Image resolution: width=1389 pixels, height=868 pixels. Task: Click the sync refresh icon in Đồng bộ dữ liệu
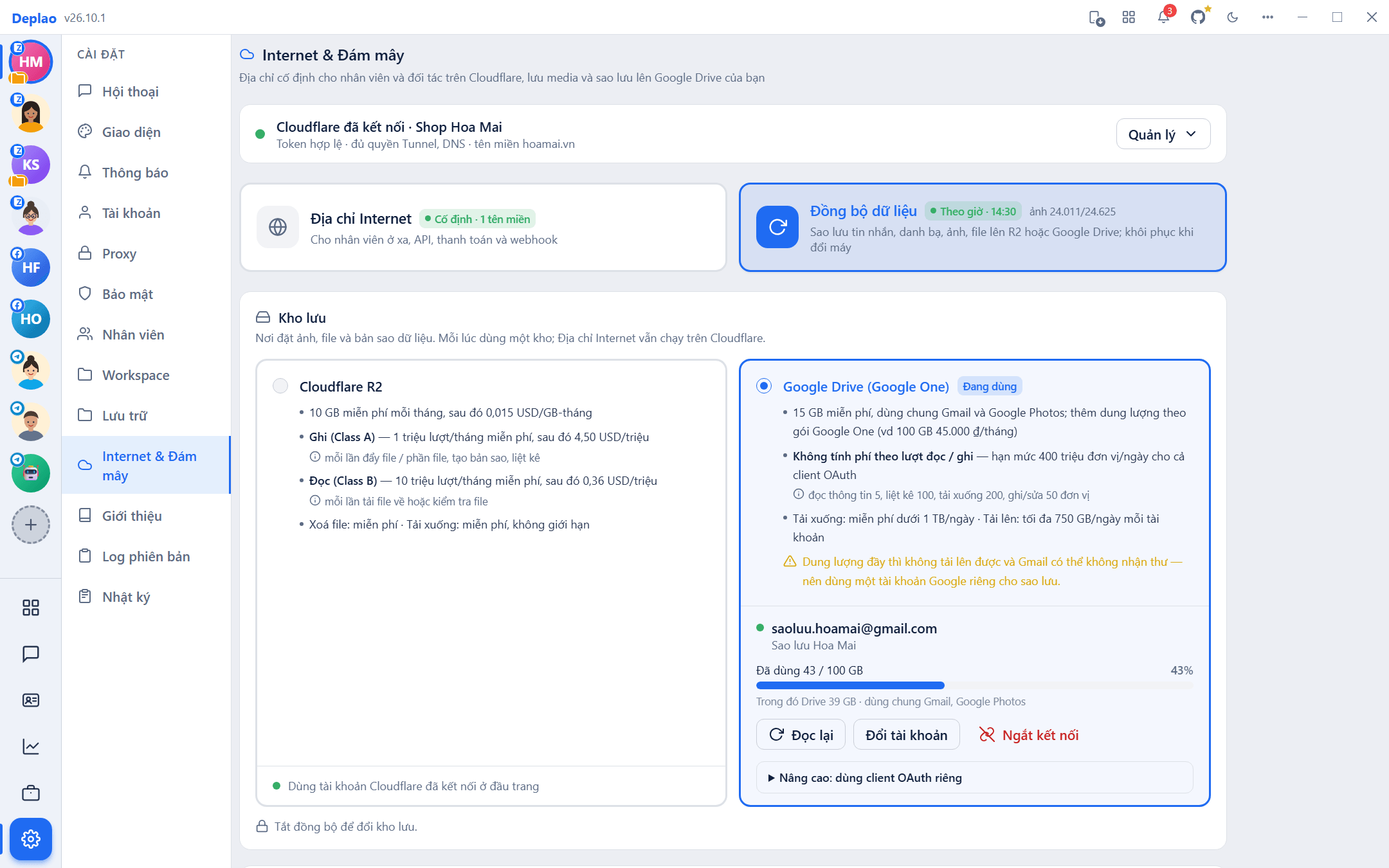coord(777,227)
